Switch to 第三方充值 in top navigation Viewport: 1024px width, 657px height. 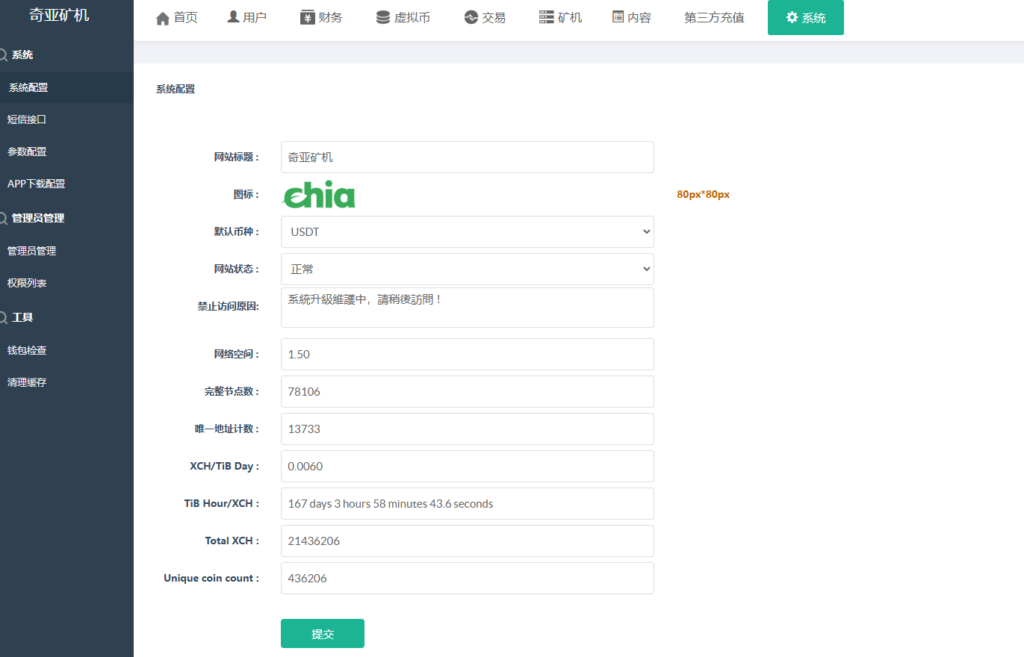point(712,17)
